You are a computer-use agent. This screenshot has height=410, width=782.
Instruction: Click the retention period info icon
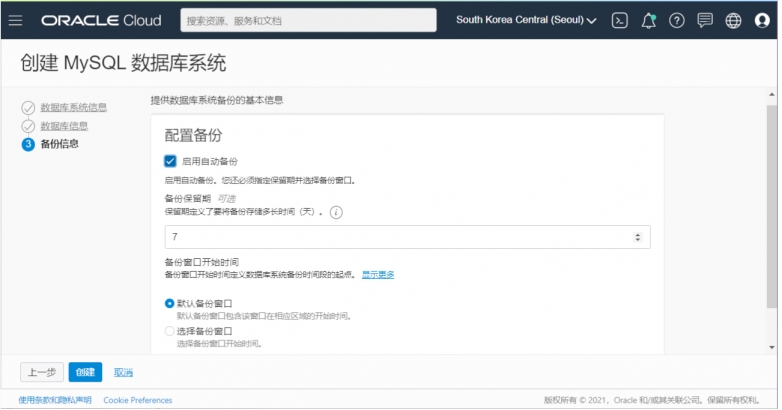click(337, 212)
